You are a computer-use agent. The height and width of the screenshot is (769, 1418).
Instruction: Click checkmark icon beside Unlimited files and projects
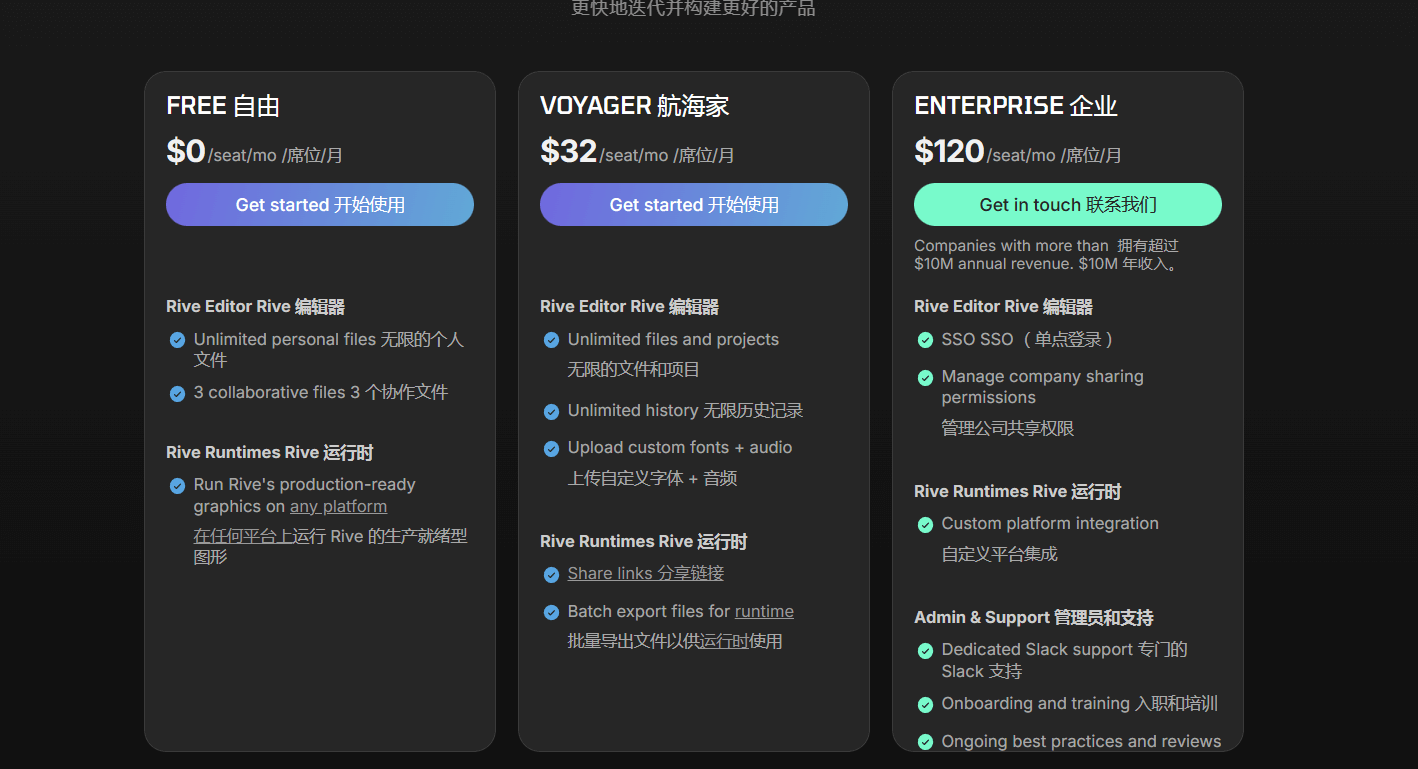point(551,340)
